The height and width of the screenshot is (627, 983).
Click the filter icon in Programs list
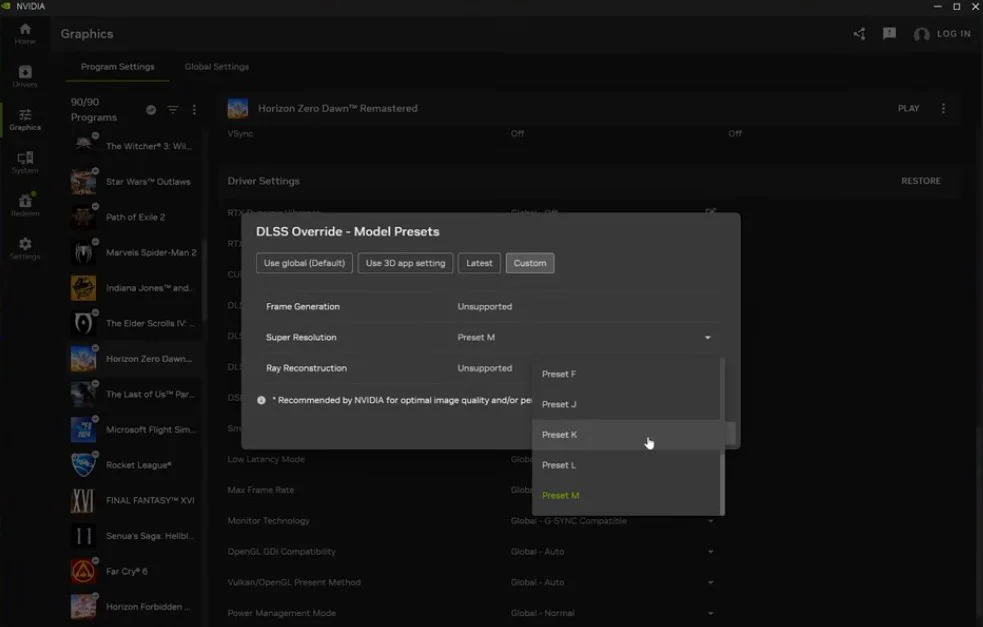(173, 110)
